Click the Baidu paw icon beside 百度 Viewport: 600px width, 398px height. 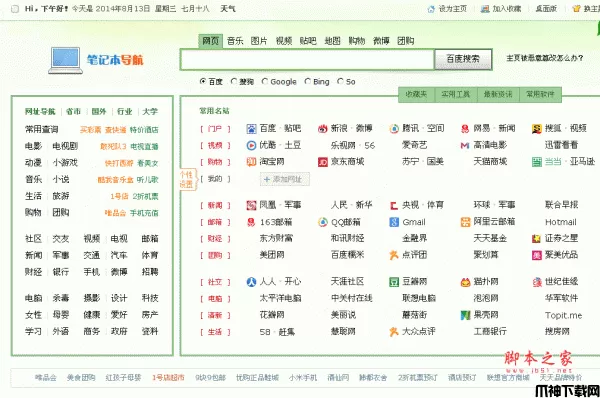pos(251,129)
